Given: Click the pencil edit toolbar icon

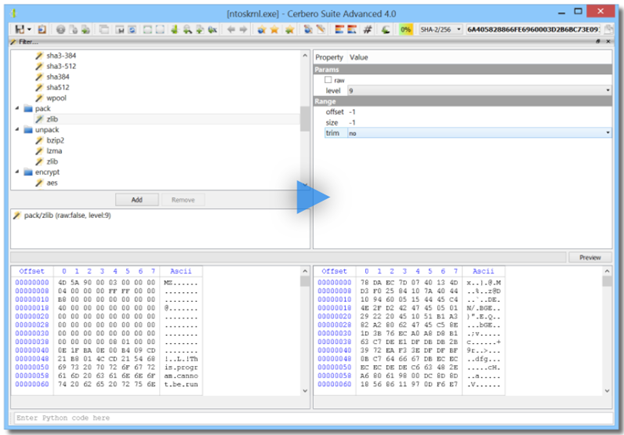Looking at the screenshot, I should [x=321, y=29].
